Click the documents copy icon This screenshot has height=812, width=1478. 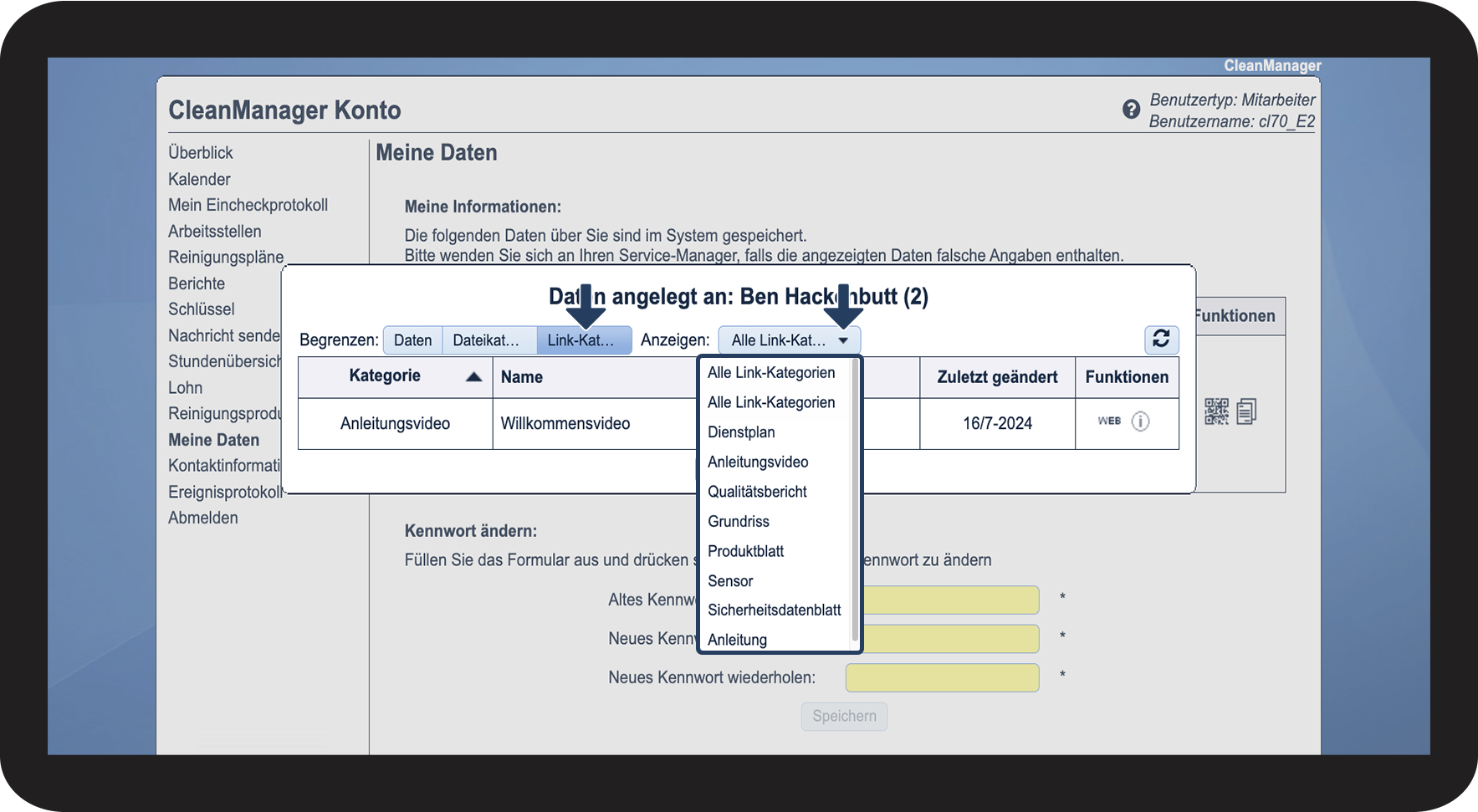[x=1246, y=411]
